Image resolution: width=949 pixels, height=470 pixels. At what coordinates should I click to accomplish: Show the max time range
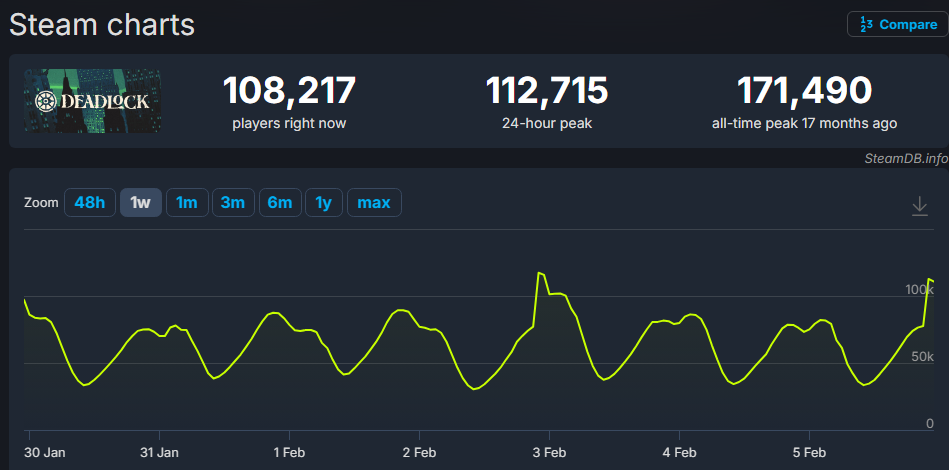(374, 203)
